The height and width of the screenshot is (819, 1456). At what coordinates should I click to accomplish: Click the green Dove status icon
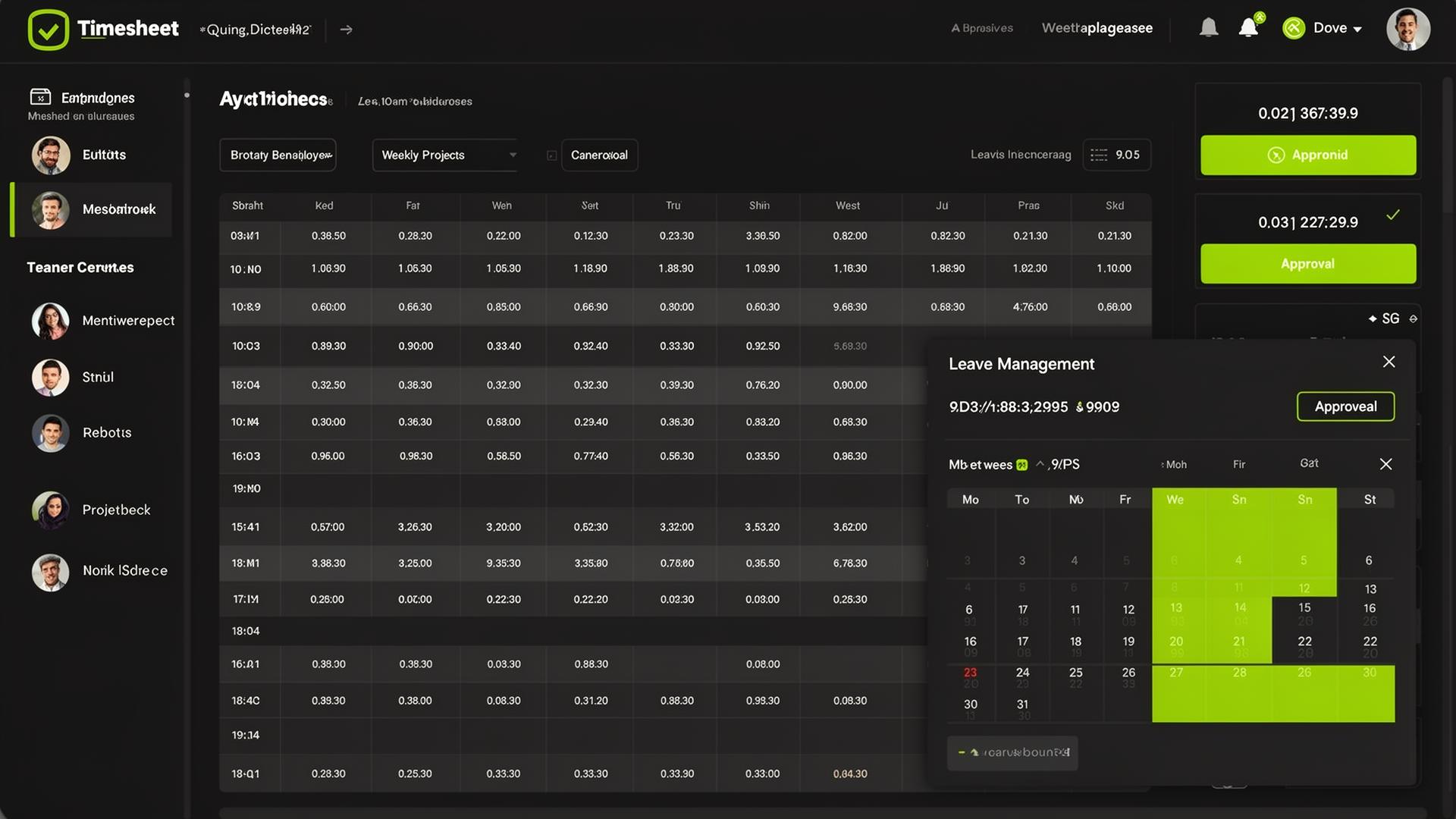pyautogui.click(x=1294, y=28)
